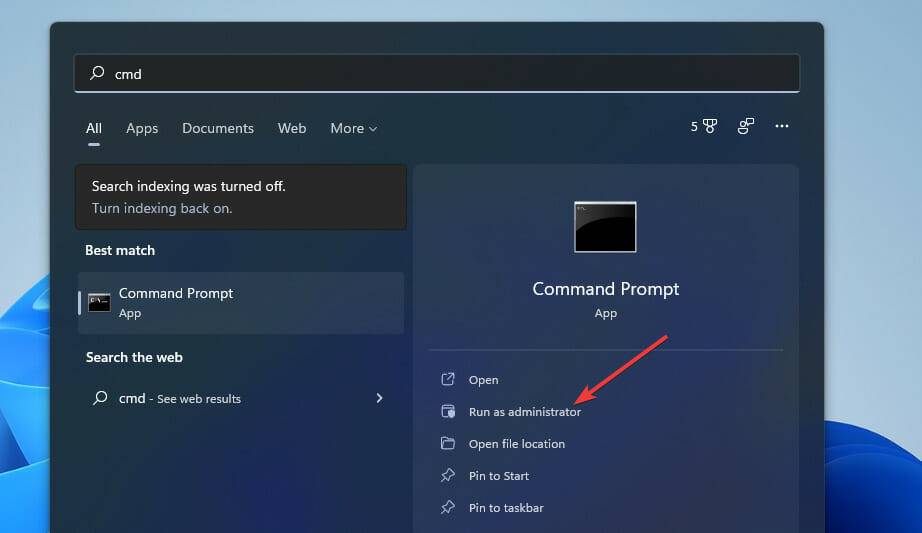Viewport: 922px width, 533px height.
Task: Click the search magnifier icon in search box
Action: tap(98, 73)
